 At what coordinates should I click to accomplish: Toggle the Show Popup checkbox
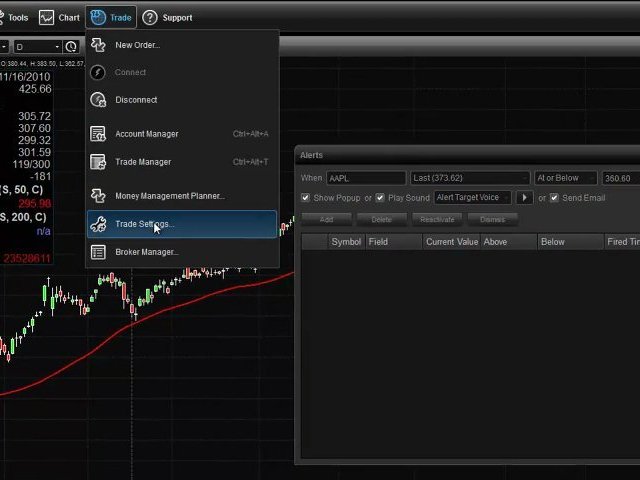point(305,198)
